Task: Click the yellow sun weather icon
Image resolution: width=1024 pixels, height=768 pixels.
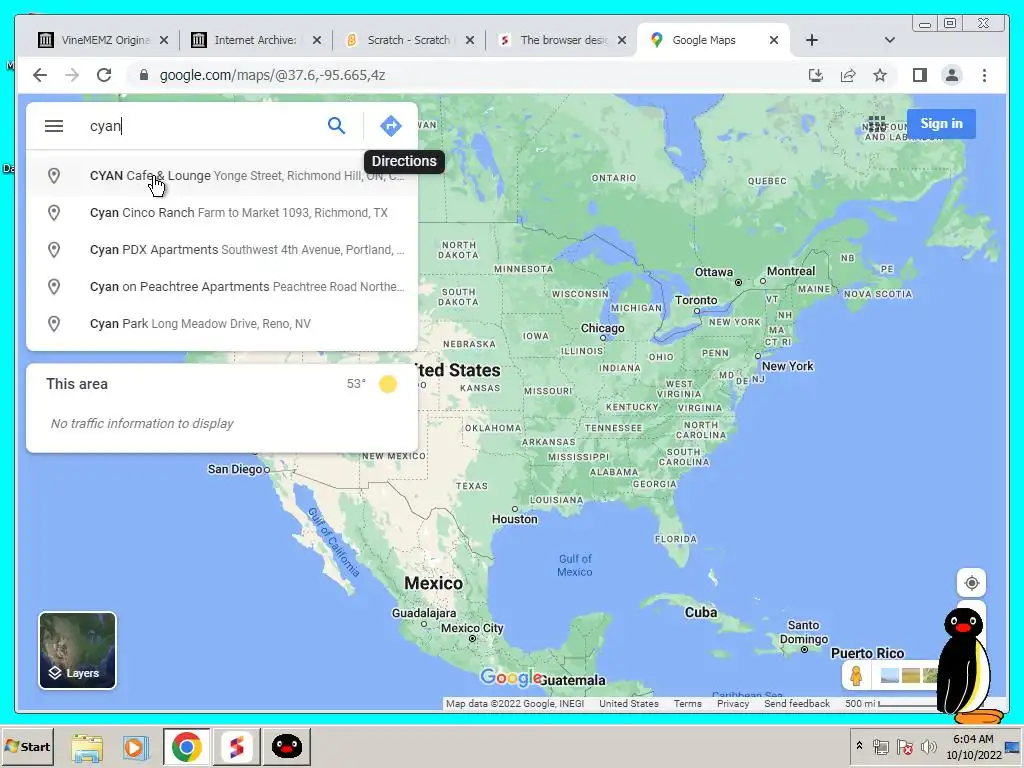Action: (388, 384)
